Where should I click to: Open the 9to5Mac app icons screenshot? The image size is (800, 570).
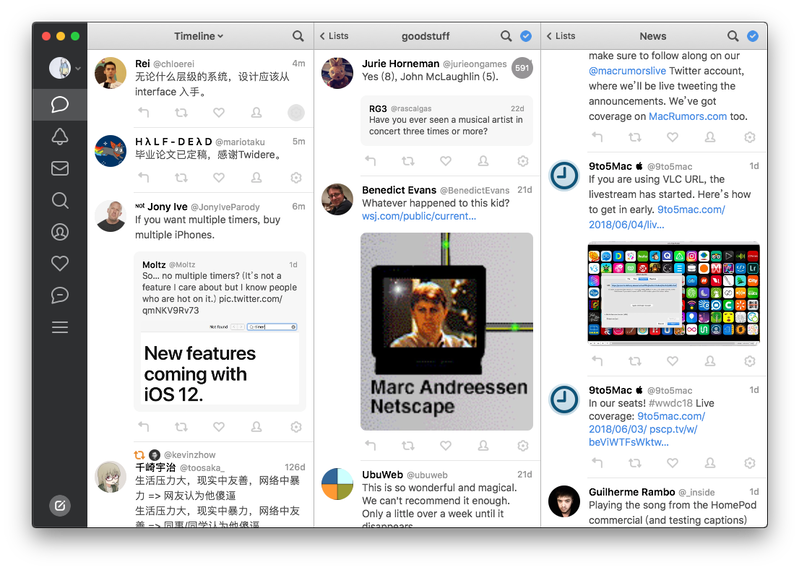673,292
